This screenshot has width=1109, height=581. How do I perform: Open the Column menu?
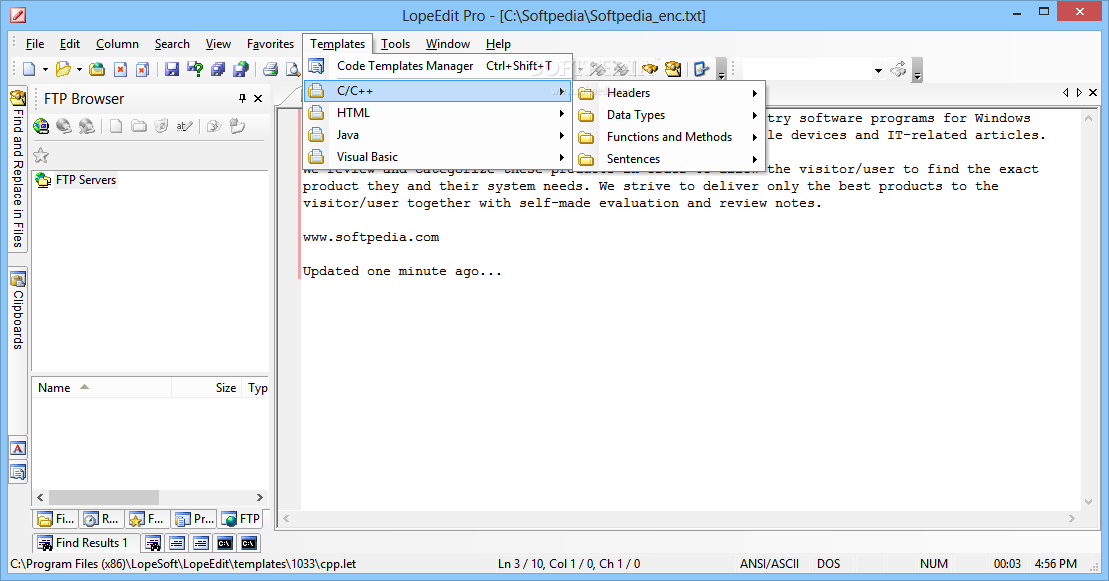[117, 44]
